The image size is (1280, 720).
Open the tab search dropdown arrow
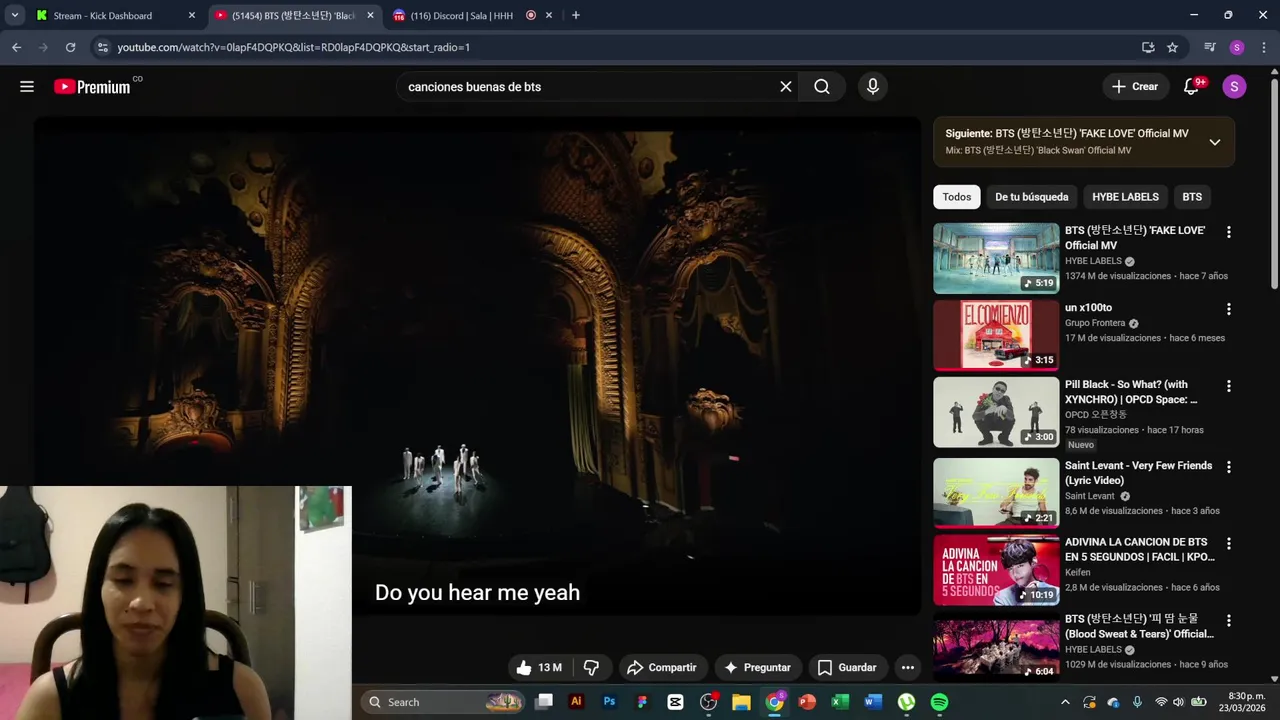click(x=14, y=15)
